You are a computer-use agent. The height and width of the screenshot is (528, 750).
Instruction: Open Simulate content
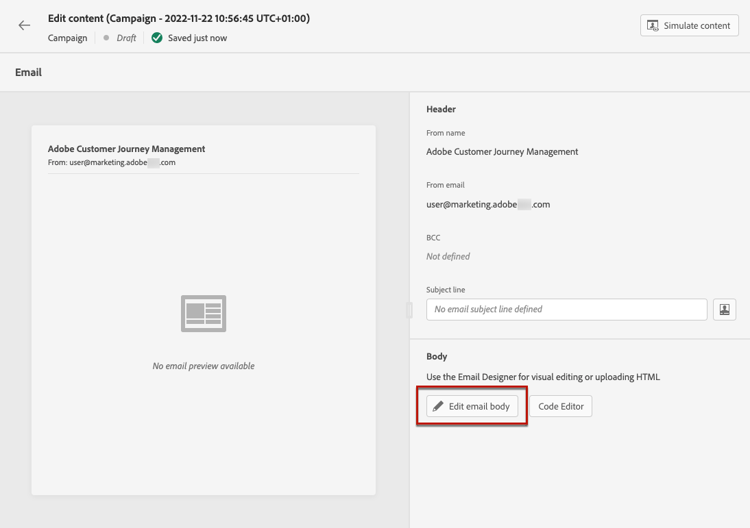point(689,25)
